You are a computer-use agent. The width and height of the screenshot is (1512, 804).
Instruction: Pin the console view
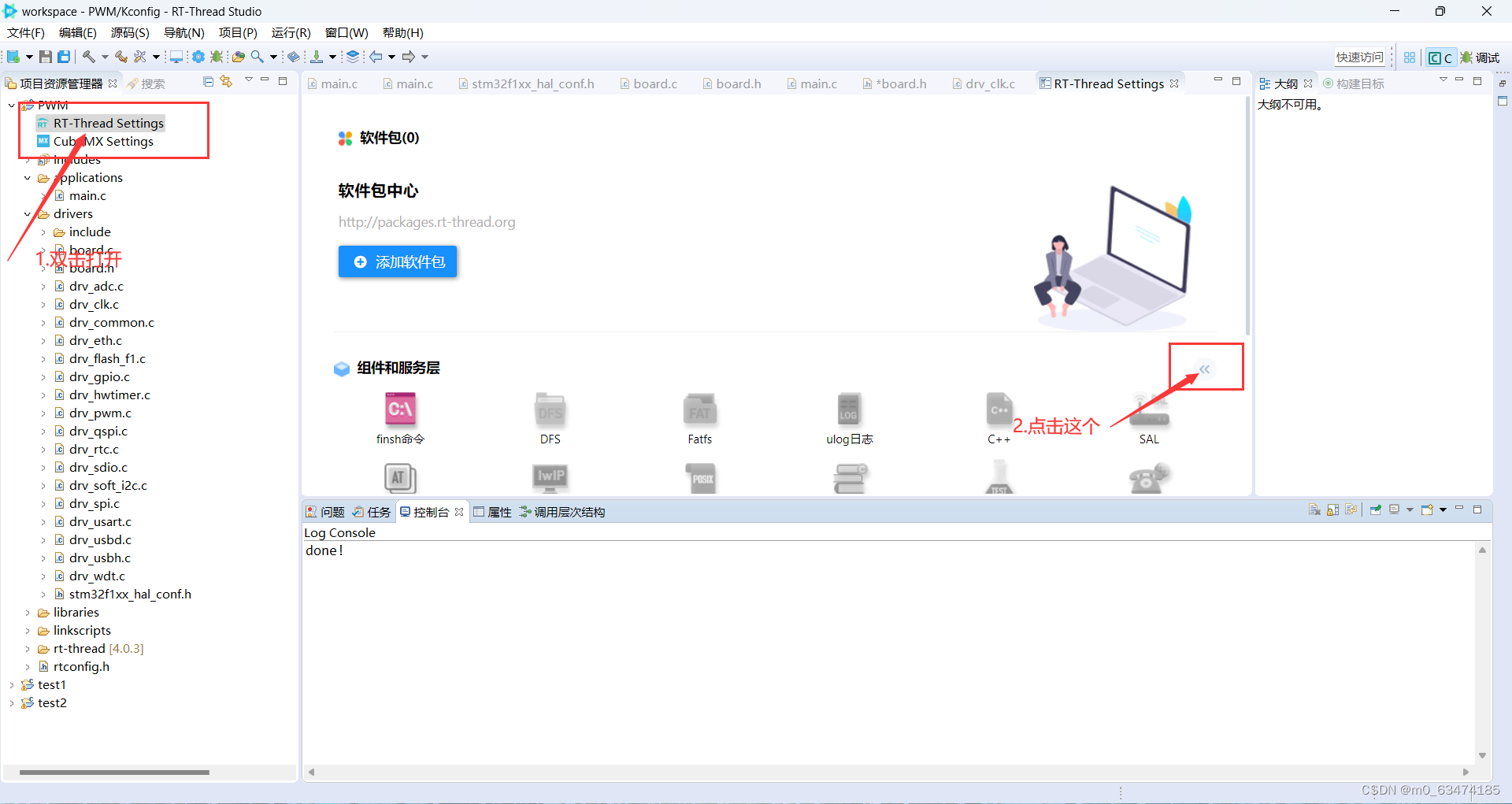(1376, 510)
